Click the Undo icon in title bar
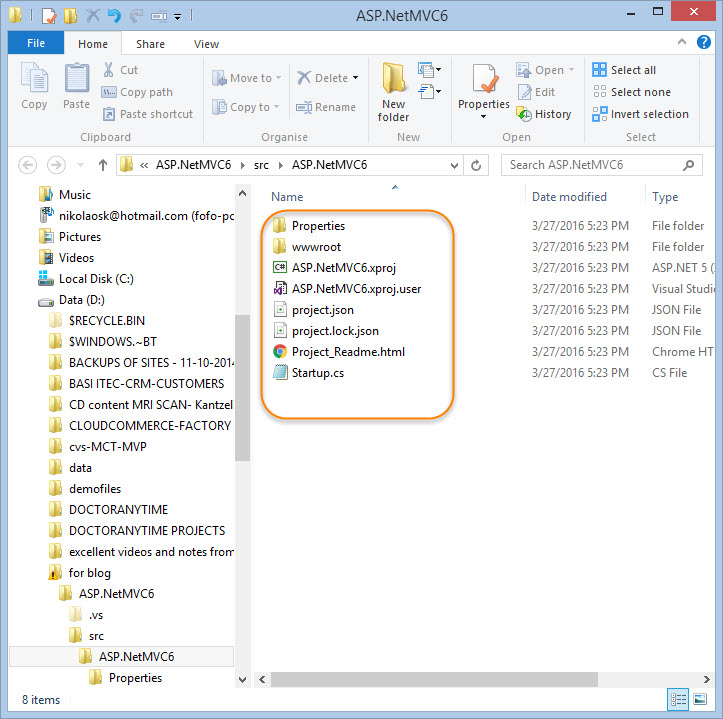Viewport: 723px width, 719px height. (x=114, y=16)
